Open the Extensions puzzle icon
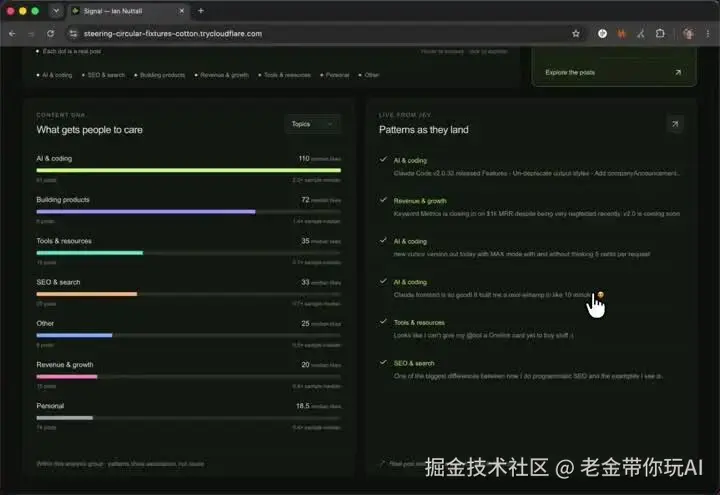This screenshot has width=720, height=495. 660,34
